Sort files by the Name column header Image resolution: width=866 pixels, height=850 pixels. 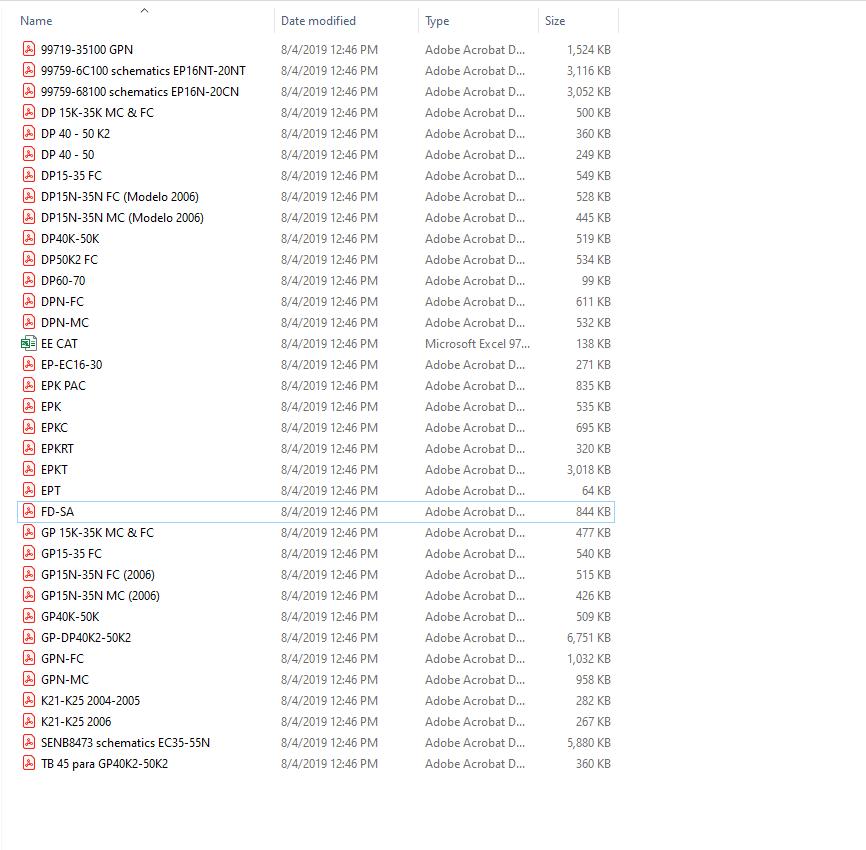coord(36,21)
